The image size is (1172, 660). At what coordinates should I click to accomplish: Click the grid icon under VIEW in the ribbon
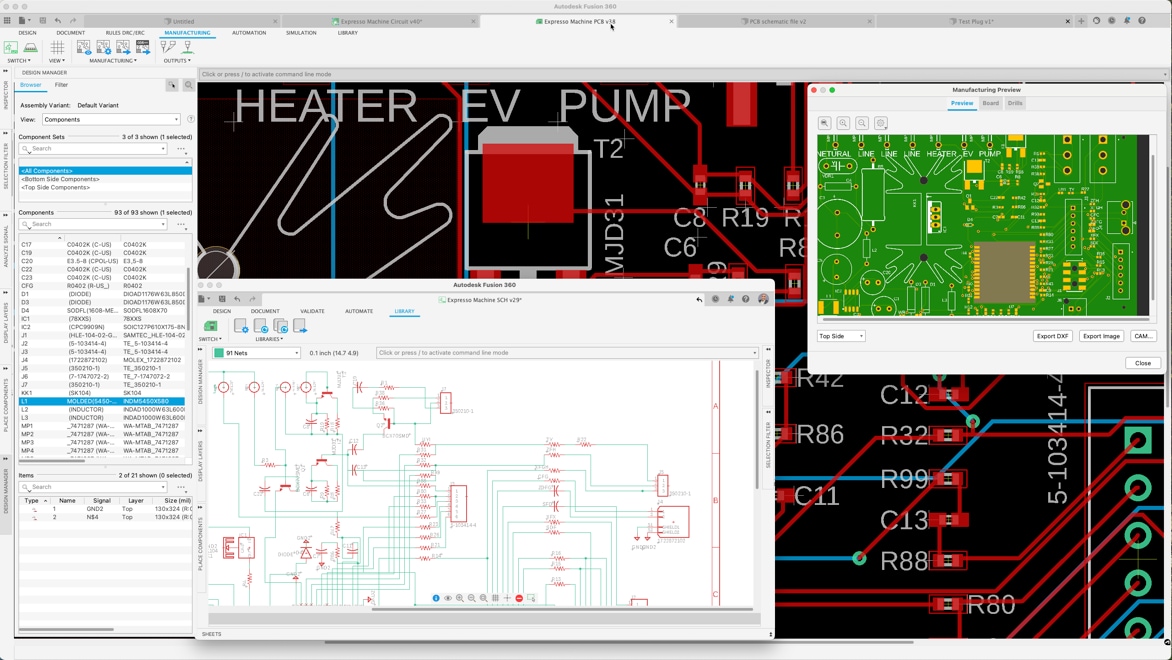[58, 48]
